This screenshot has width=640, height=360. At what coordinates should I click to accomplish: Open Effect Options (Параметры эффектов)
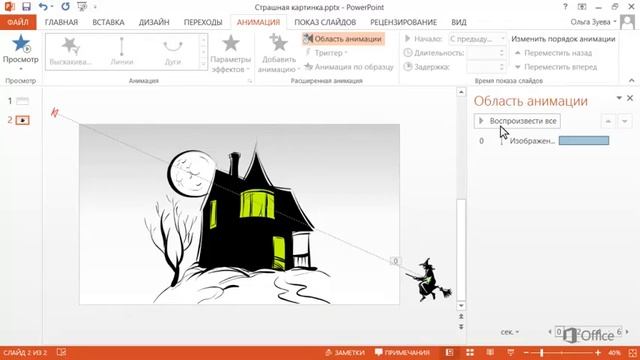click(x=231, y=54)
